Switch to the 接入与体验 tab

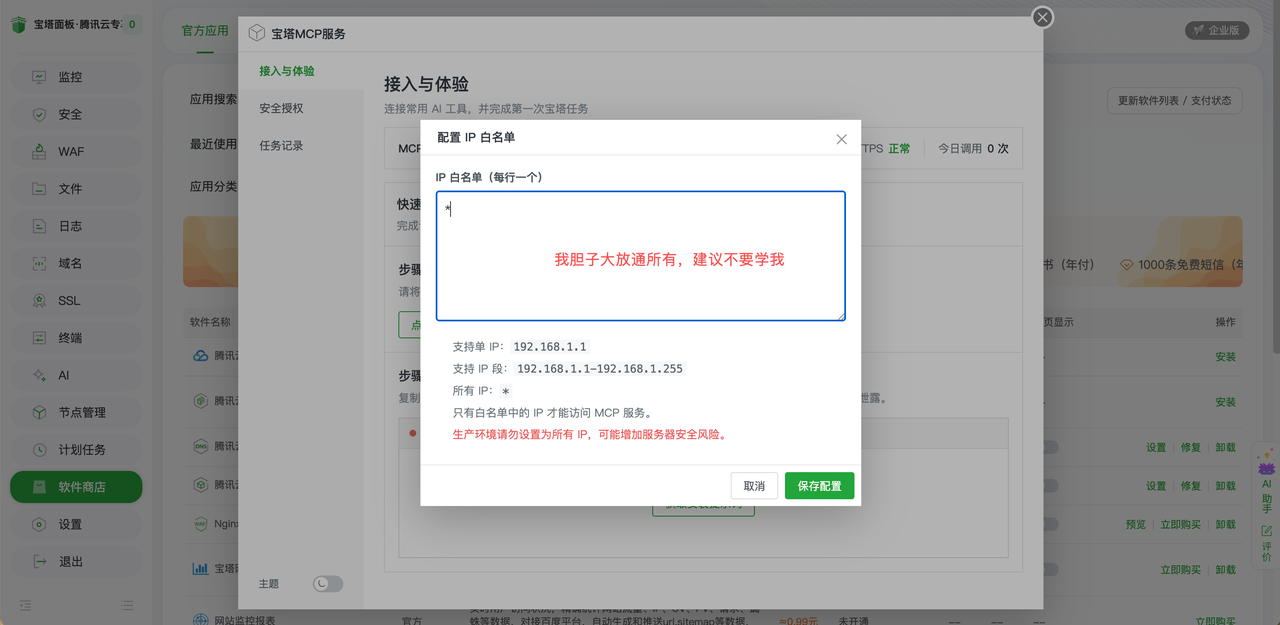pos(287,71)
